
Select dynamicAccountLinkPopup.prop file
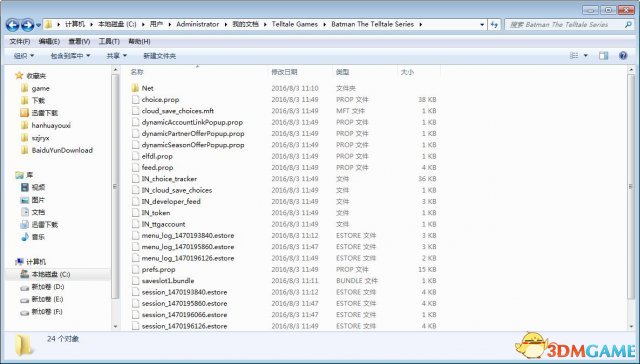tap(192, 122)
